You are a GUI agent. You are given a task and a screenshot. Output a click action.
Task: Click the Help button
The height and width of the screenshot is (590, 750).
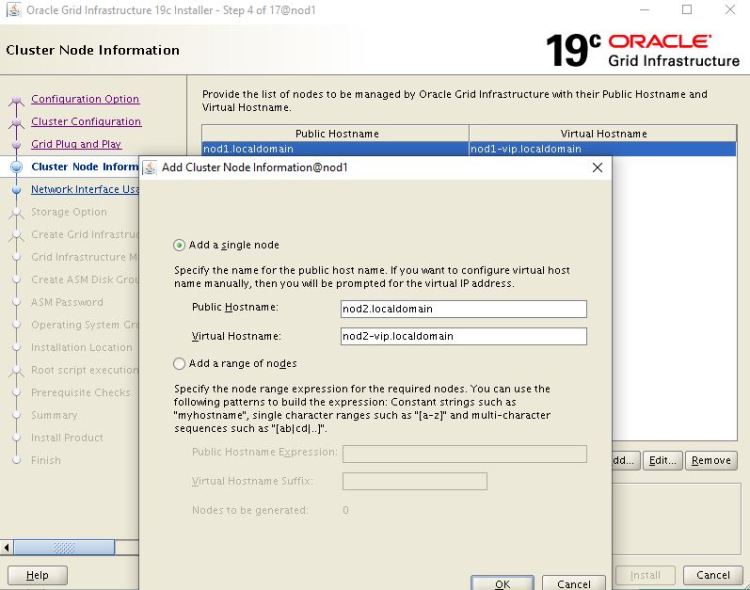[37, 575]
